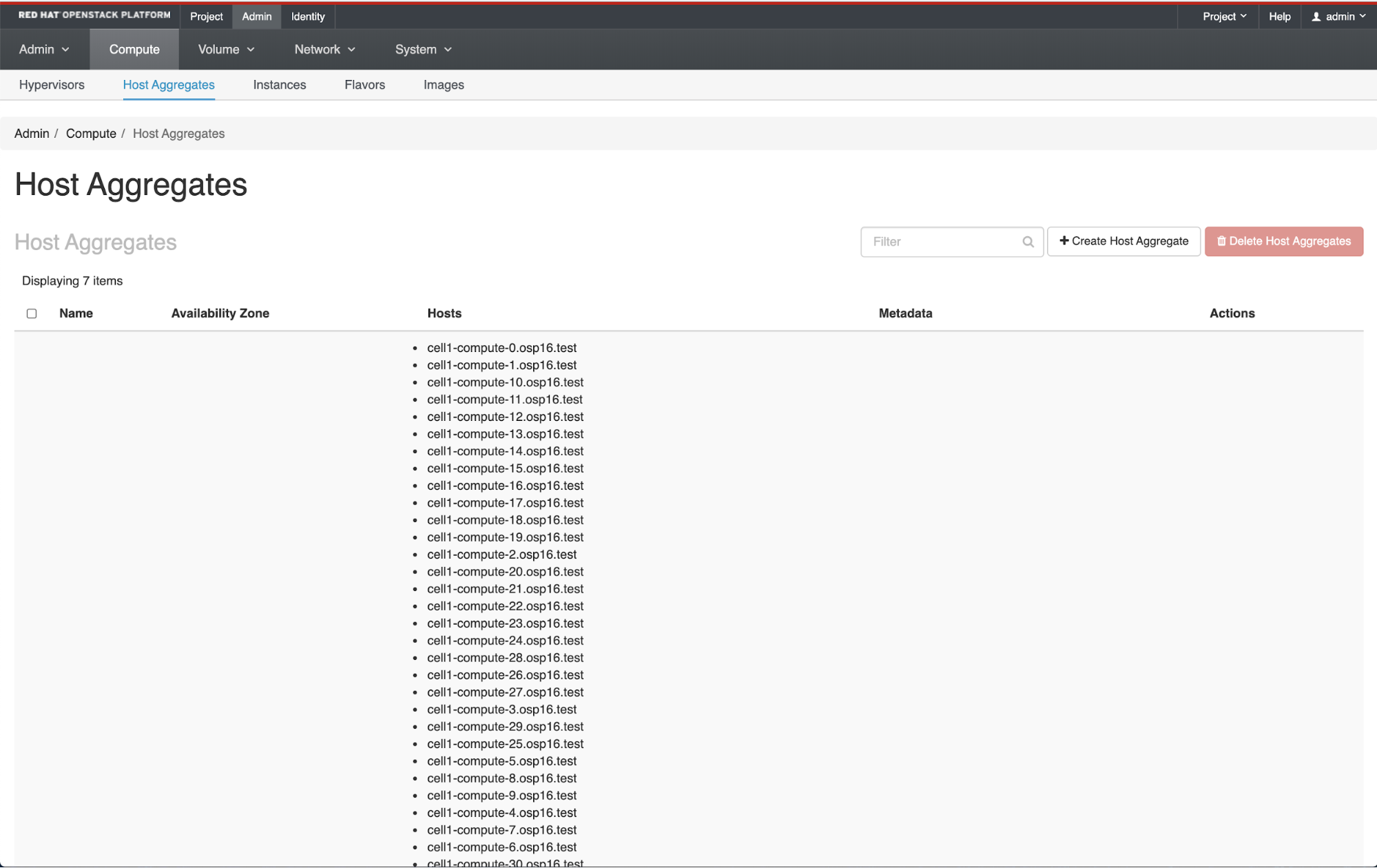This screenshot has height=868, width=1377.
Task: Expand the Network dropdown menu
Action: click(324, 50)
